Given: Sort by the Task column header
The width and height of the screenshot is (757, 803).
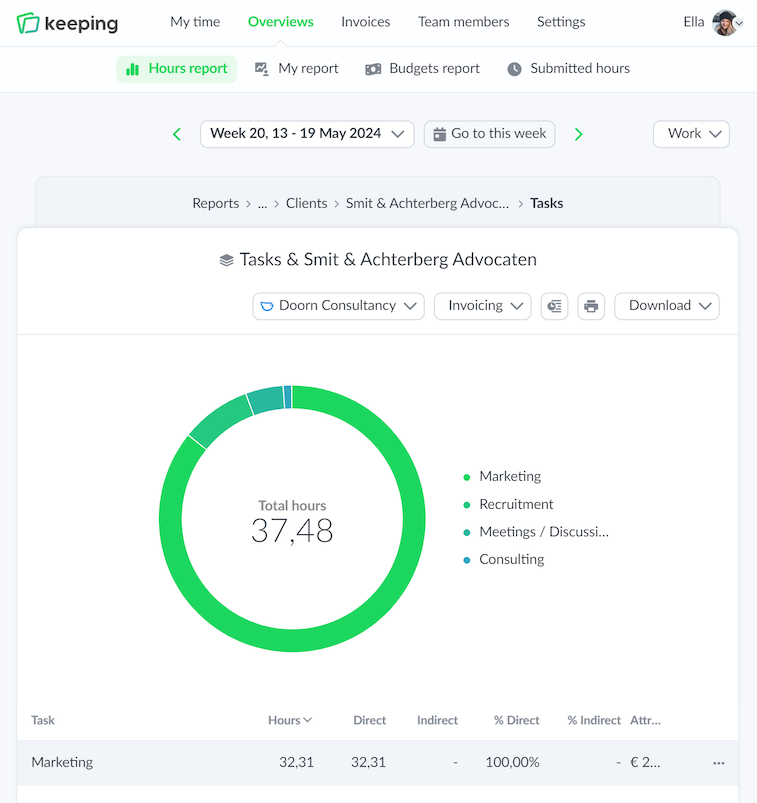Looking at the screenshot, I should [43, 721].
